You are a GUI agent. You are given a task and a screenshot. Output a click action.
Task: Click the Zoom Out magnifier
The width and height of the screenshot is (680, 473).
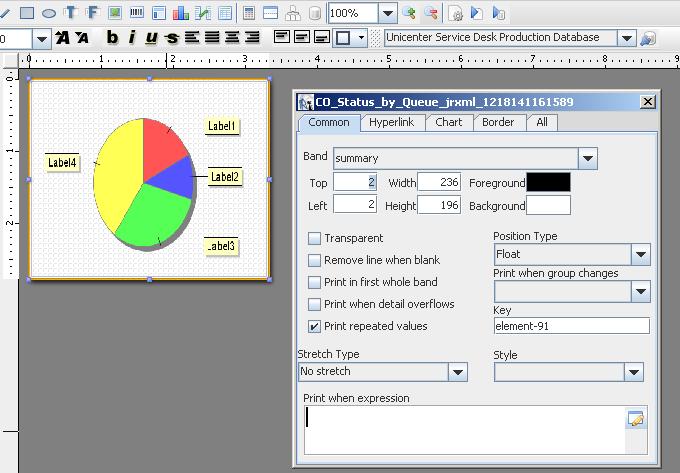pyautogui.click(x=431, y=13)
